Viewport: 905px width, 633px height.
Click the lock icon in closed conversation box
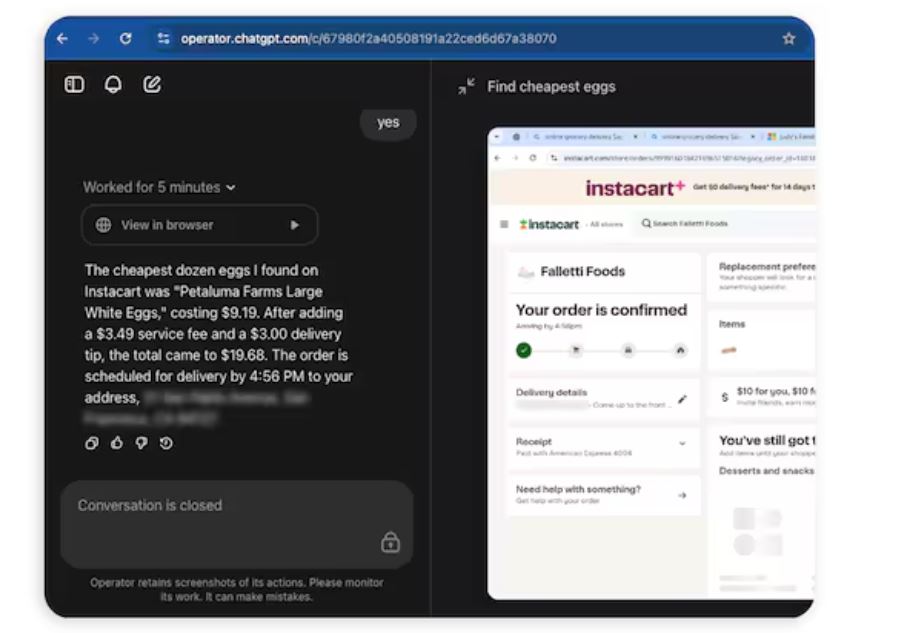pyautogui.click(x=390, y=542)
